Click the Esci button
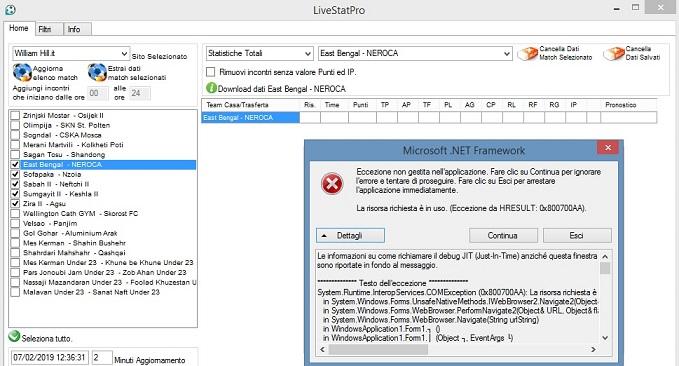The image size is (679, 366). point(577,236)
